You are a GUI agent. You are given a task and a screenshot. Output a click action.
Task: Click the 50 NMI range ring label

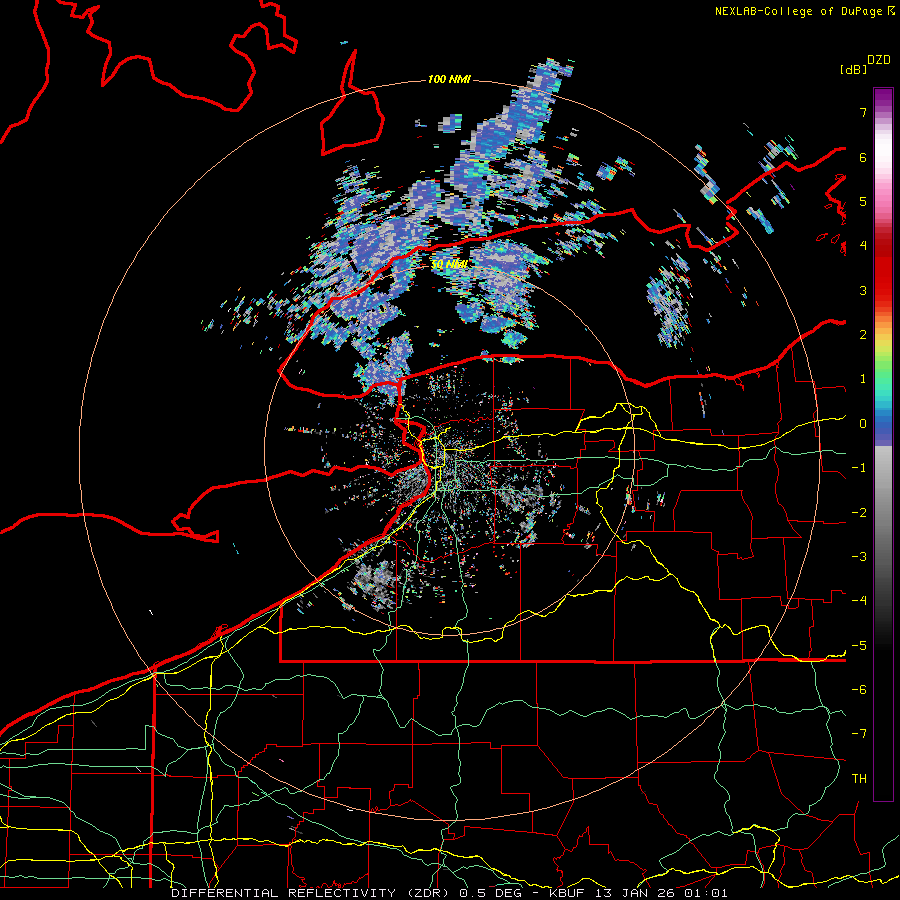point(449,265)
